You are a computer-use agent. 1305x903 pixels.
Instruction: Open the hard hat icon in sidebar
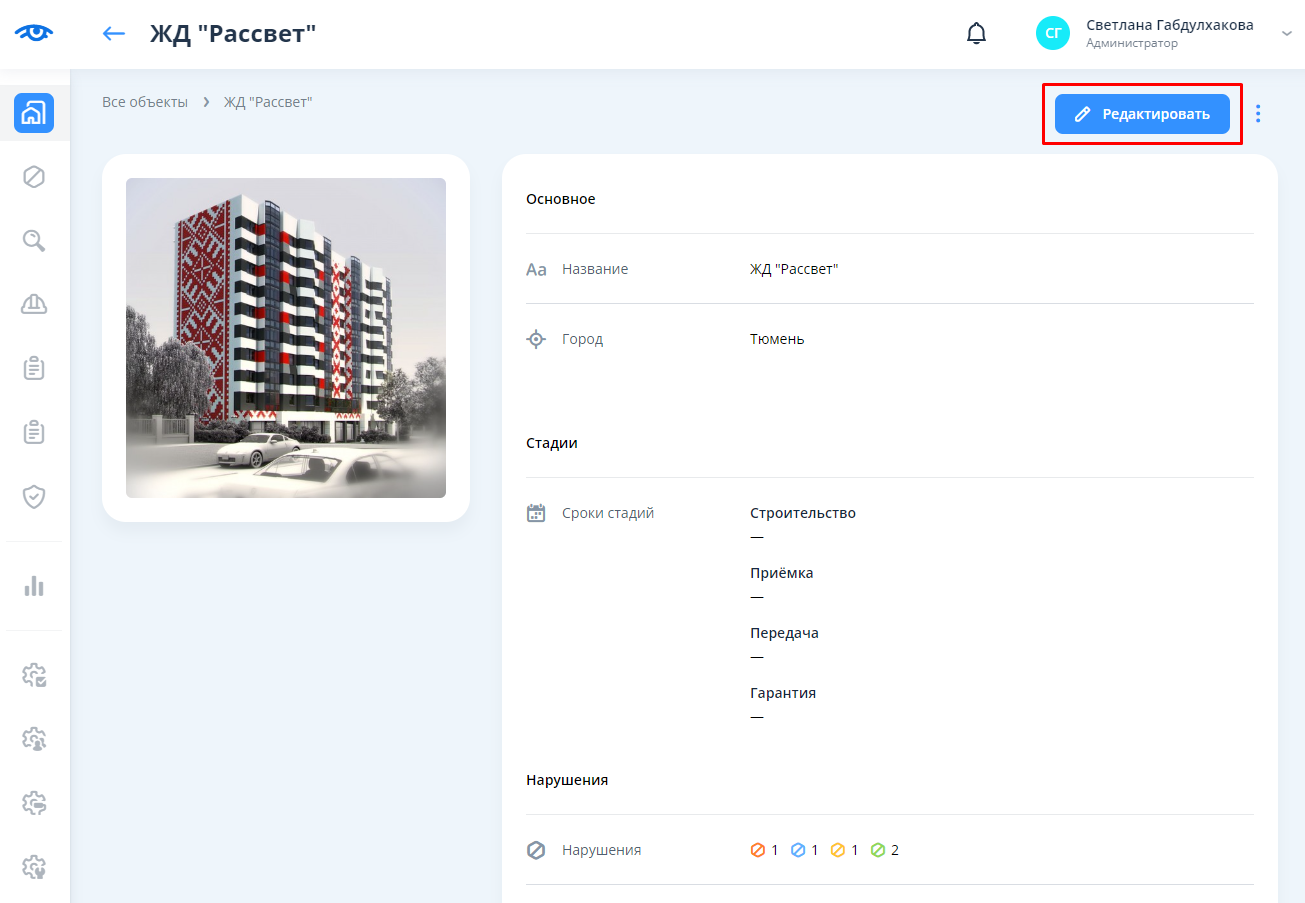tap(34, 305)
